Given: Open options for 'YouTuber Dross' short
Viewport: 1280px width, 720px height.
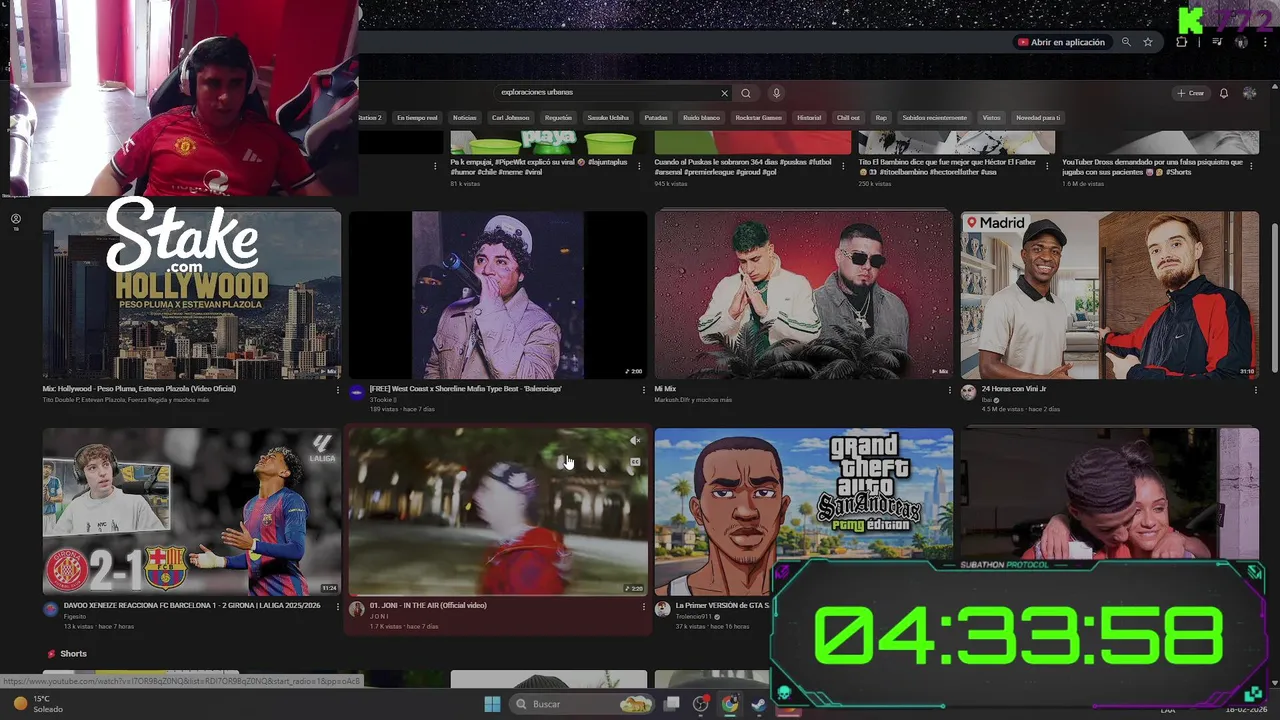Looking at the screenshot, I should click(x=1253, y=167).
